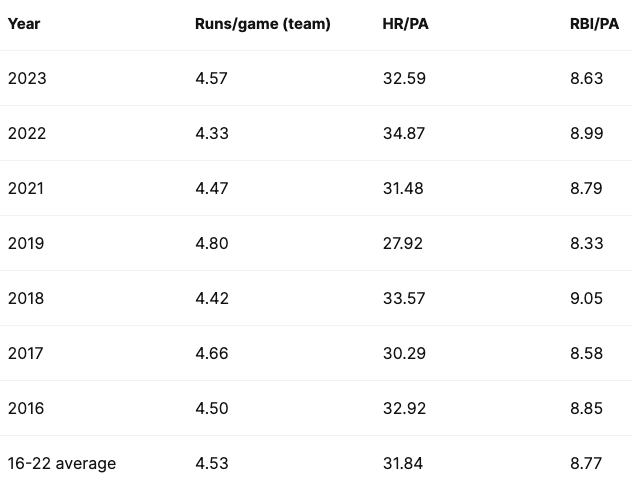This screenshot has width=633, height=481.
Task: Click the HR/PA column header
Action: pos(404,23)
